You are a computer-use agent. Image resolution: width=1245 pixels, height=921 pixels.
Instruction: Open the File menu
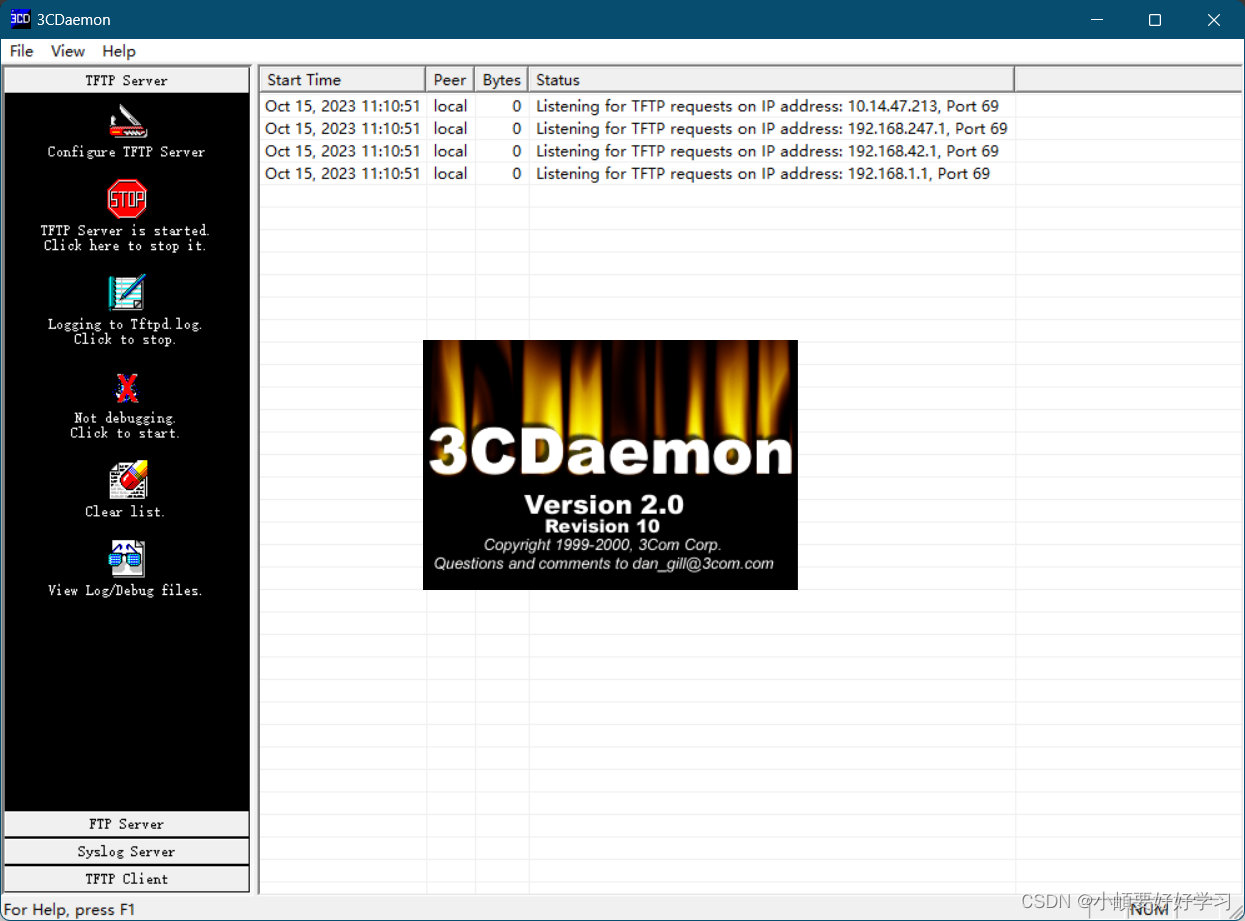click(x=20, y=51)
